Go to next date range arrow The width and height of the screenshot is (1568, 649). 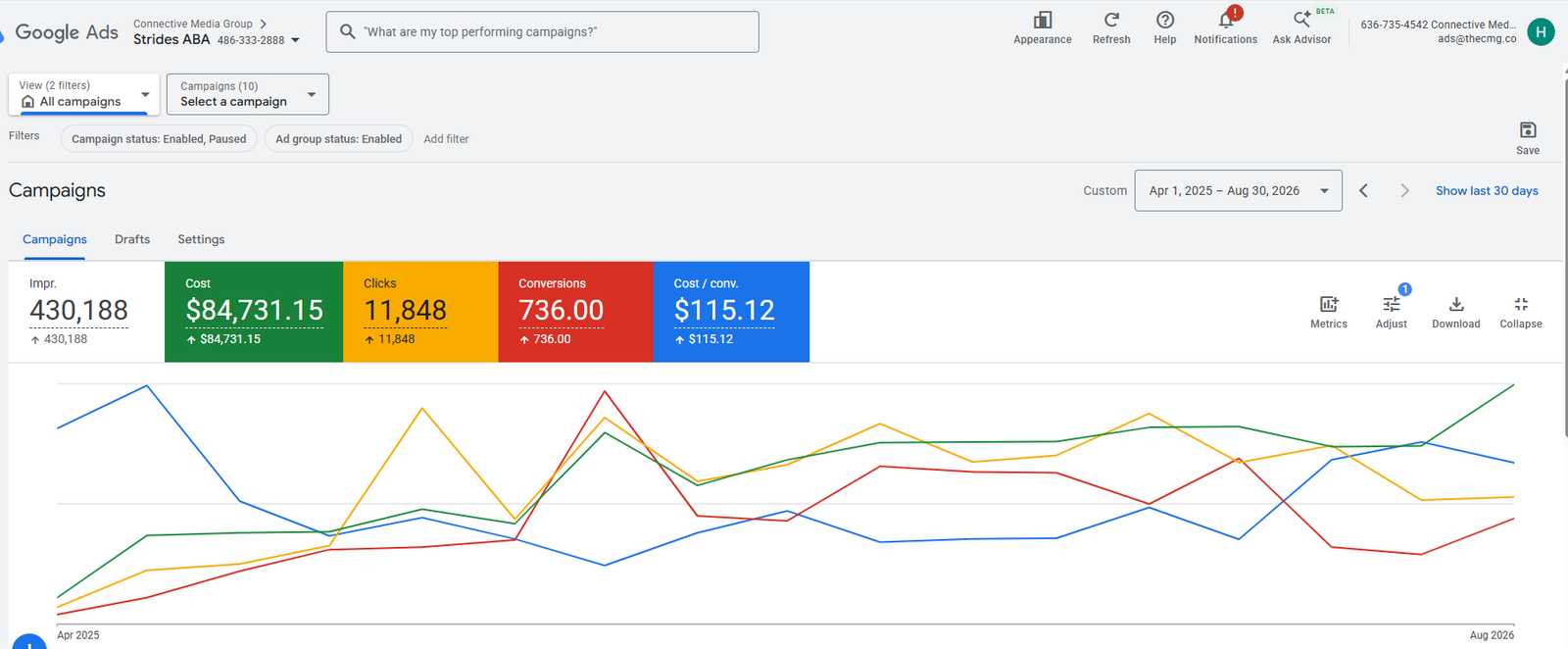point(1404,191)
